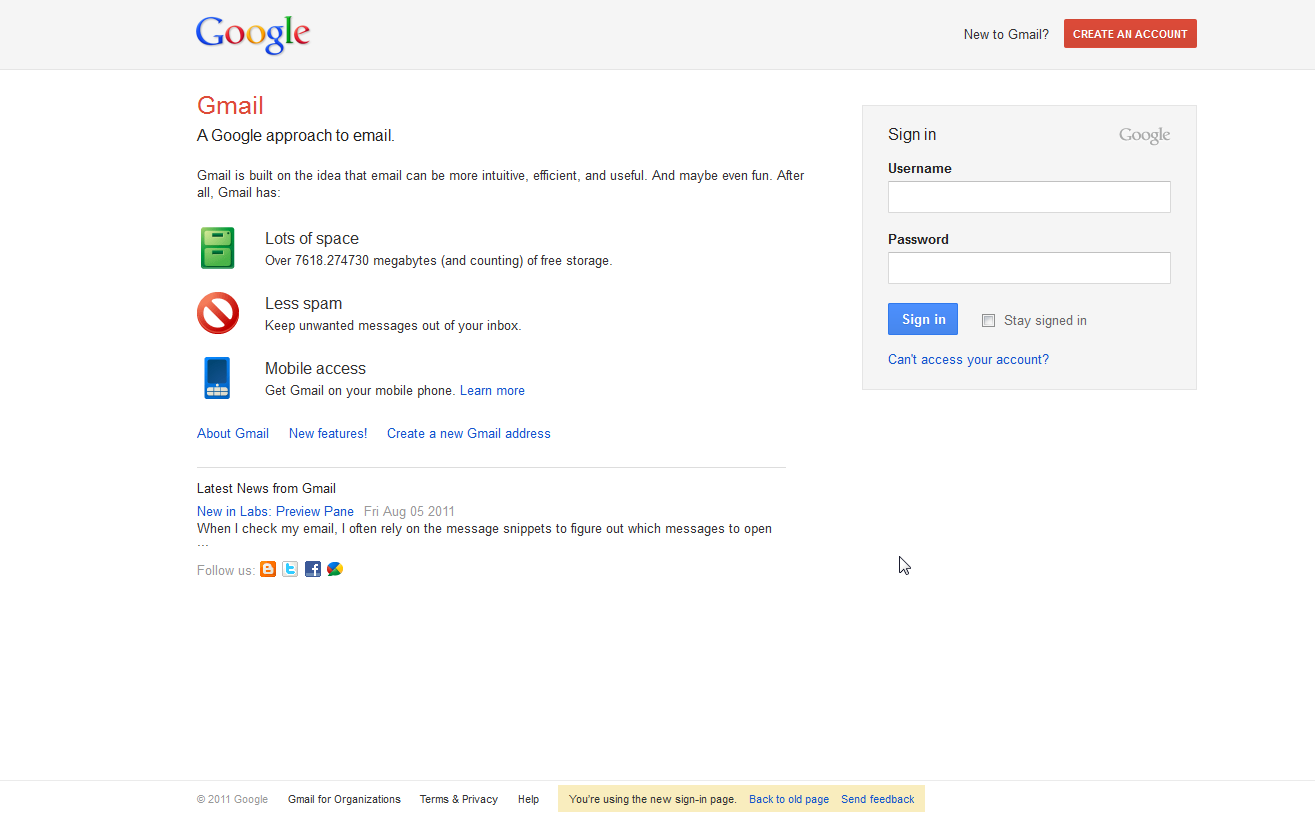Click the Lots of space heading
Screen dimensions: 1315x815
[x=312, y=239]
